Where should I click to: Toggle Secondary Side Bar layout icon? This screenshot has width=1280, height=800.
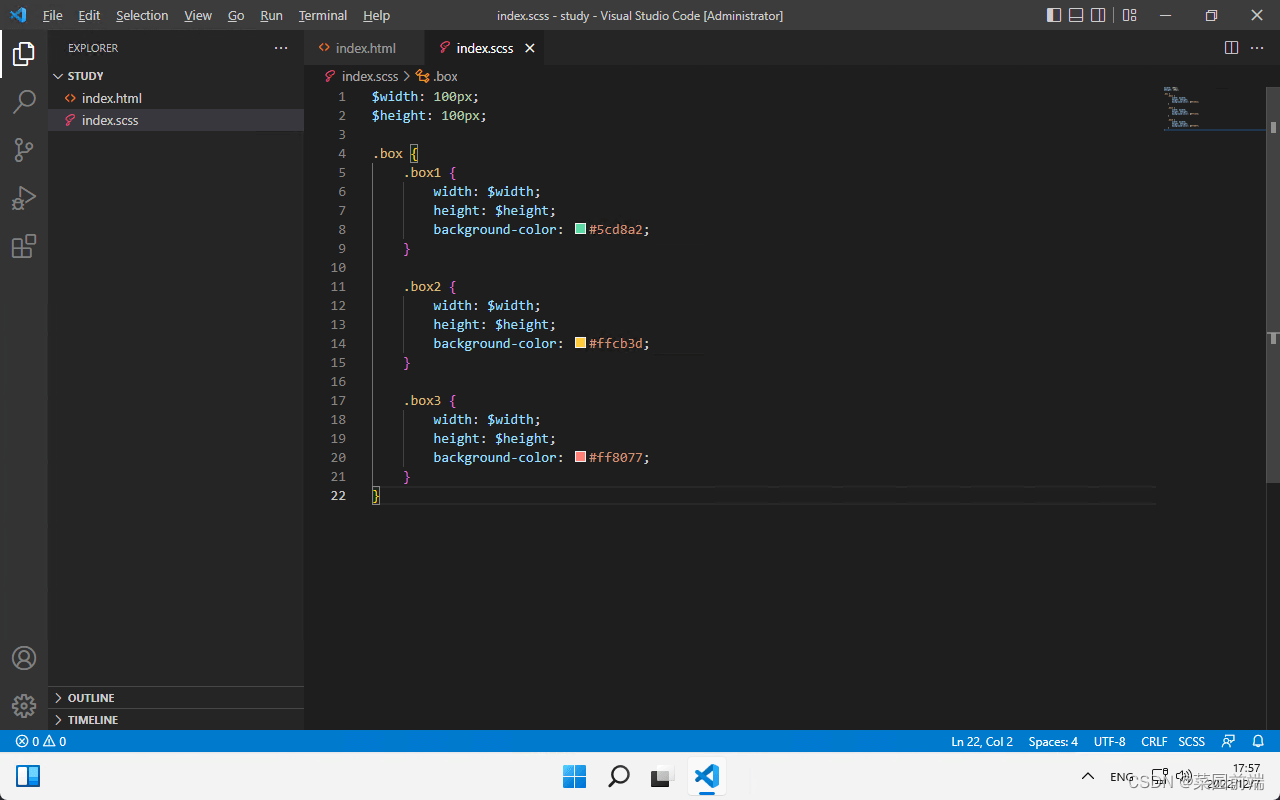coord(1098,15)
